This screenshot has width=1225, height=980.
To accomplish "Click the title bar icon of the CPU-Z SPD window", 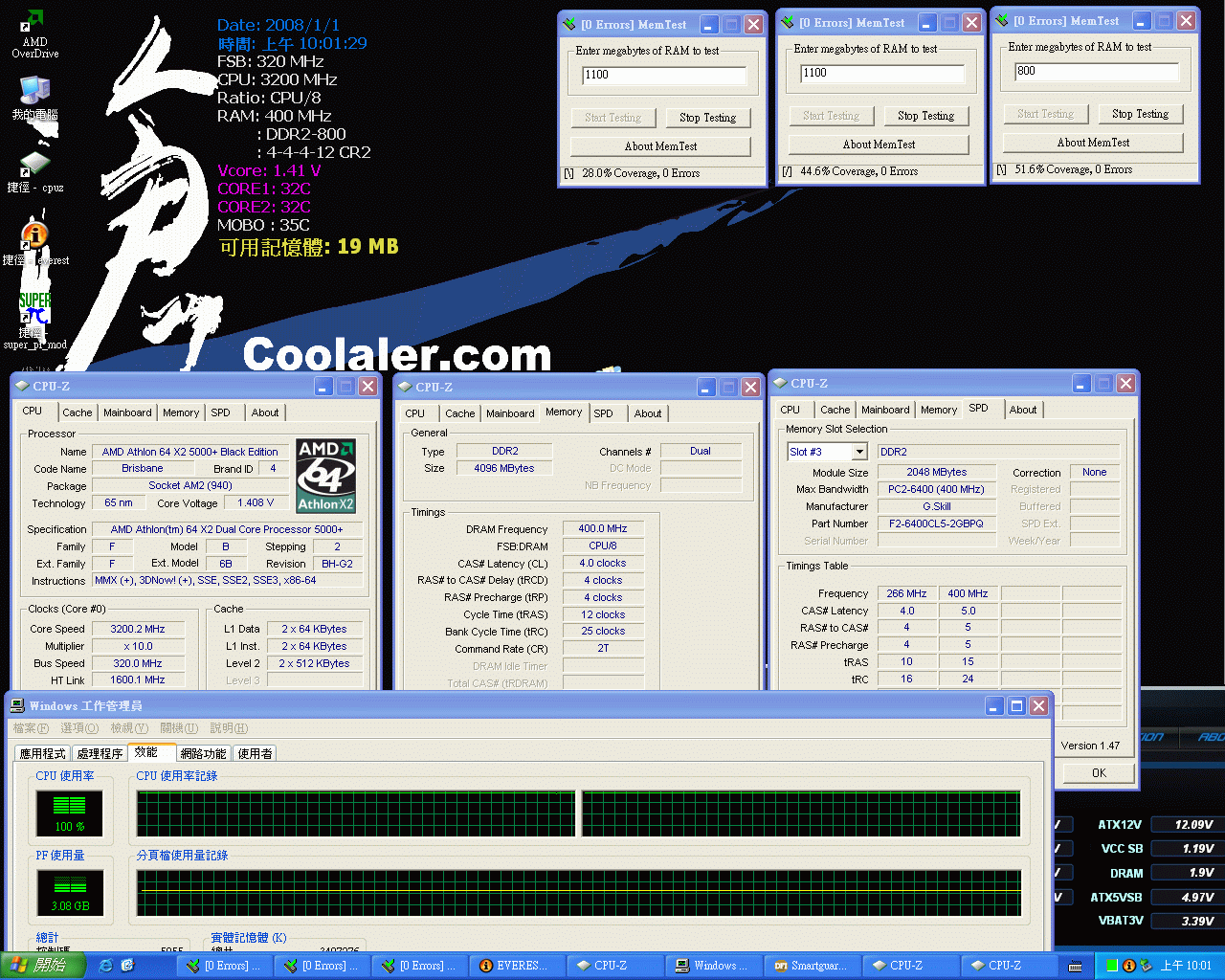I will [780, 384].
